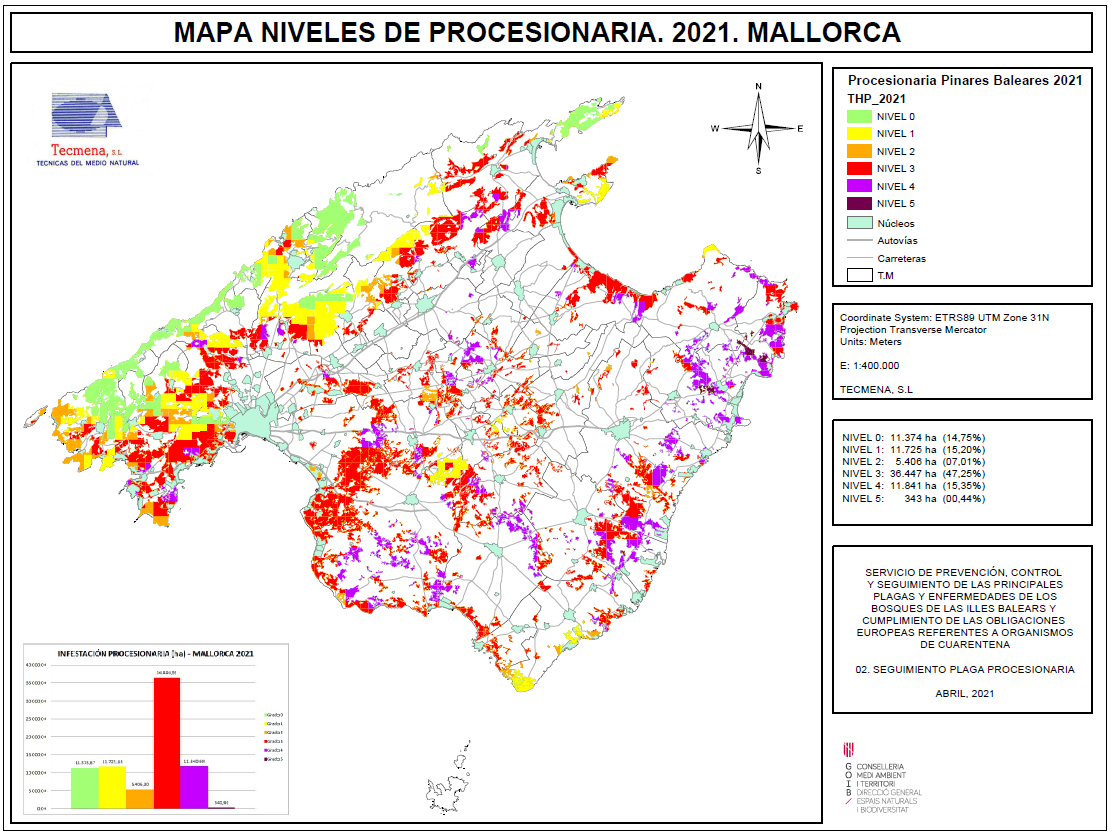This screenshot has width=1113, height=835.
Task: Click the T.M boundary box symbol
Action: (859, 275)
